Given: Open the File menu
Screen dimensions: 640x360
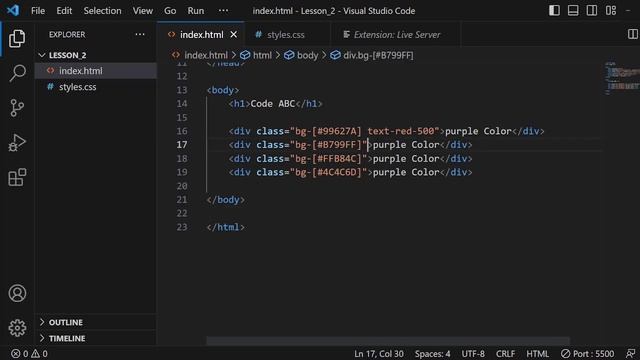Looking at the screenshot, I should [38, 11].
